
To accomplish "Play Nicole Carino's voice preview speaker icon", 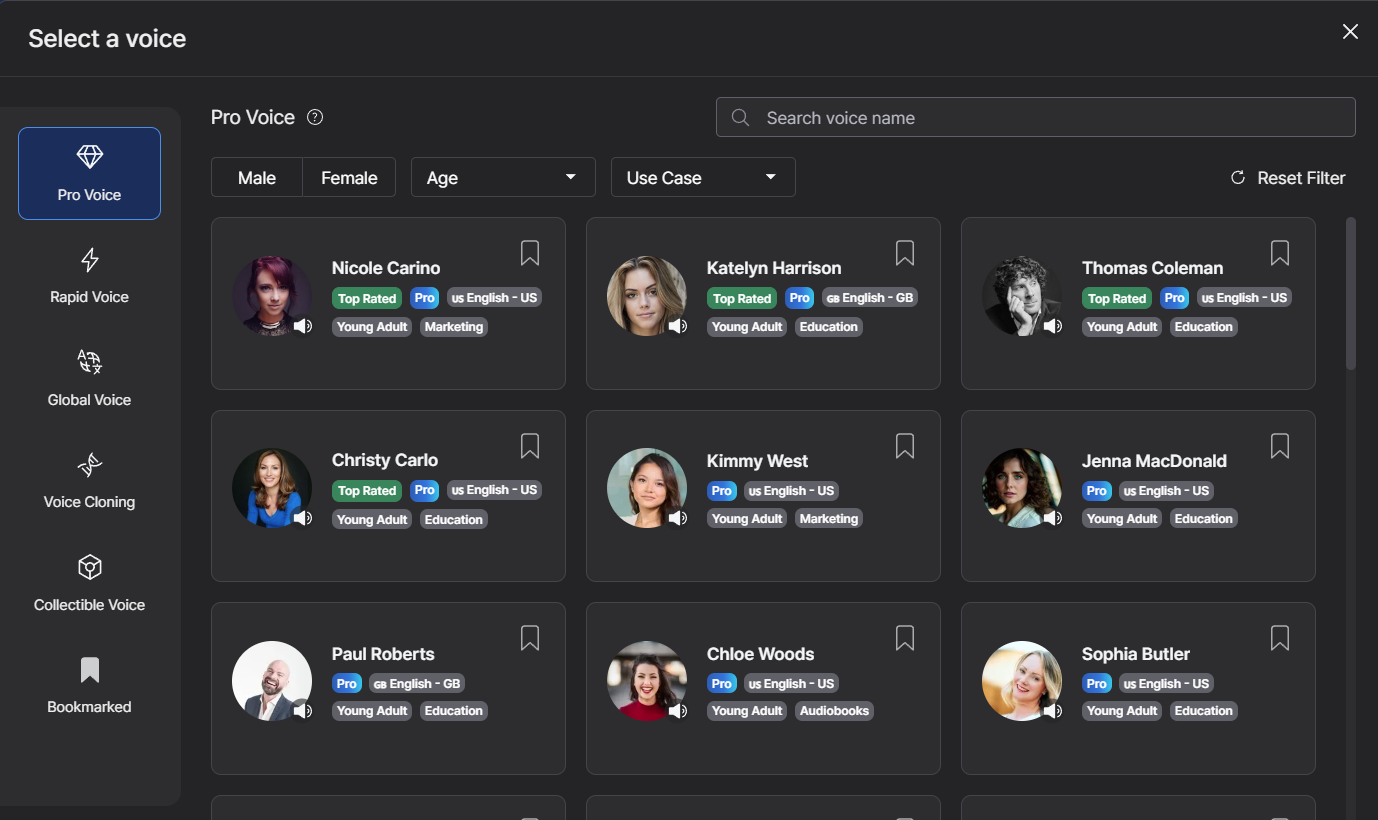I will click(302, 326).
